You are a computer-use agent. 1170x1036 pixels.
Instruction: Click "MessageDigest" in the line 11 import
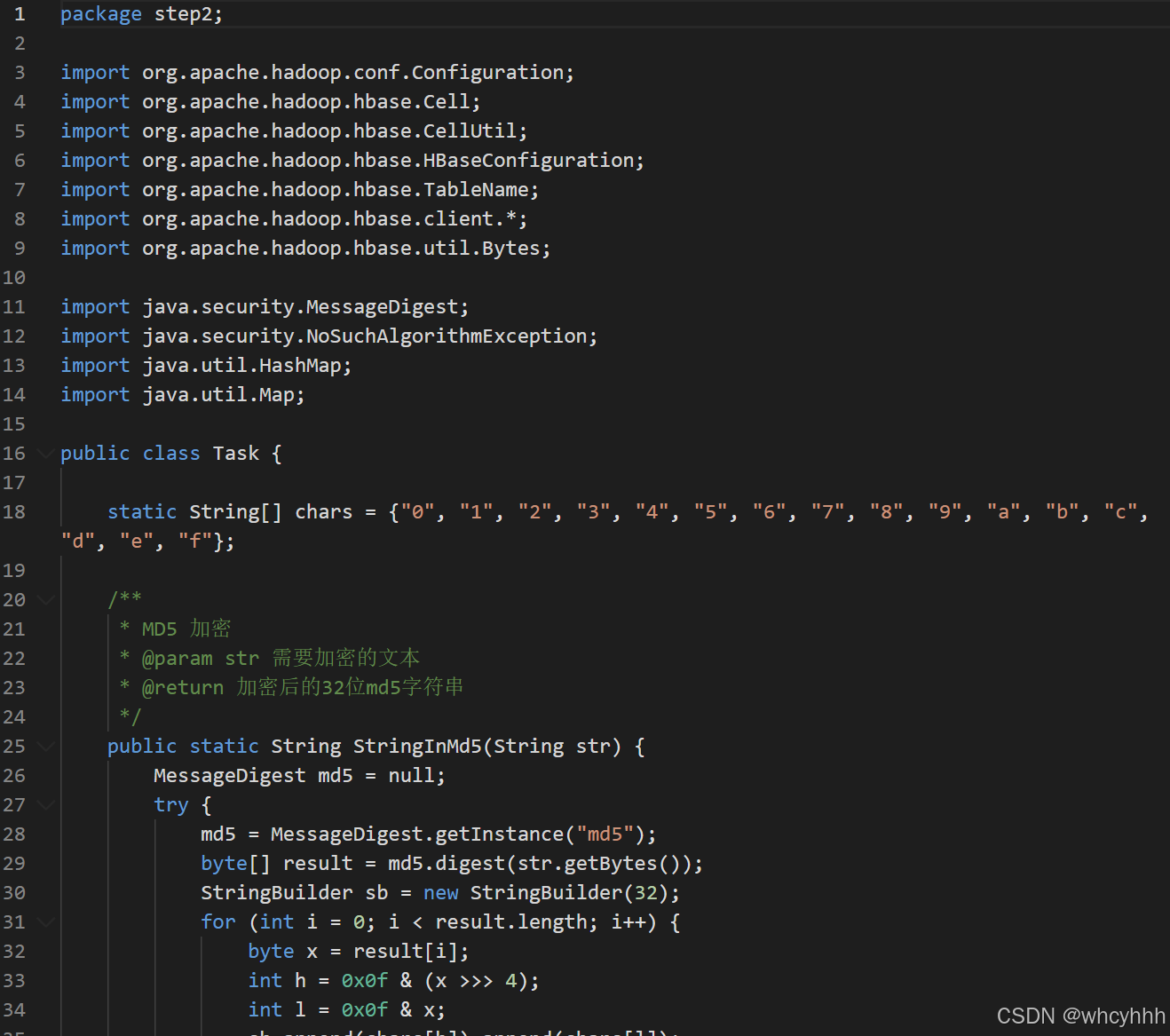tap(382, 307)
